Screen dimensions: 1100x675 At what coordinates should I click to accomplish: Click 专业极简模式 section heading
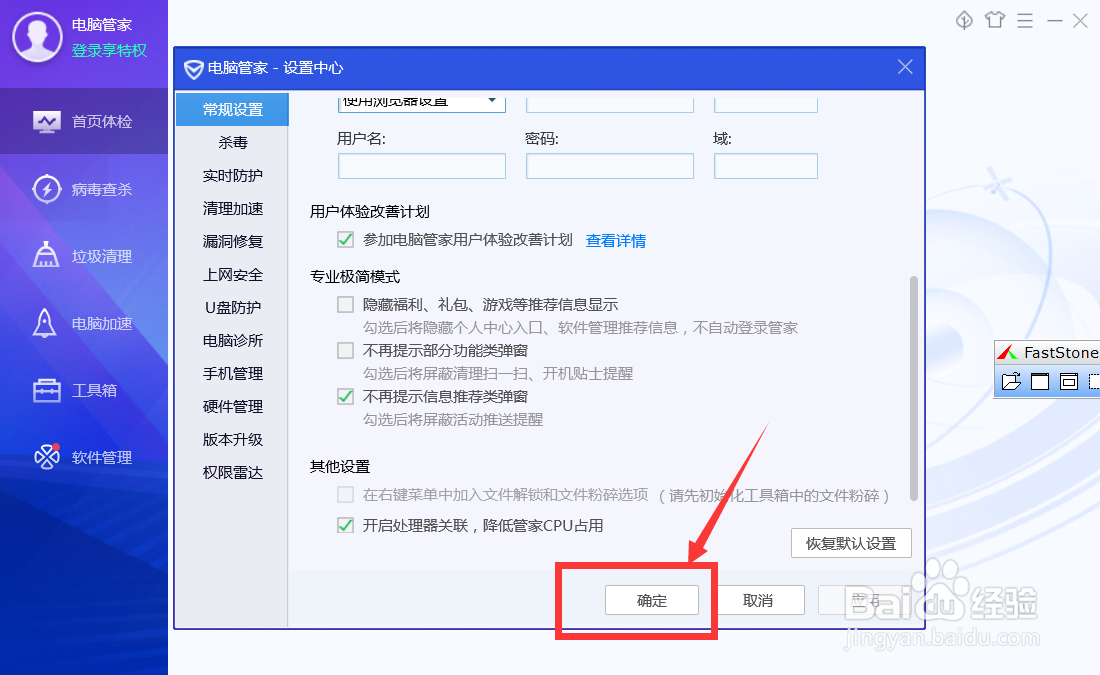355,276
